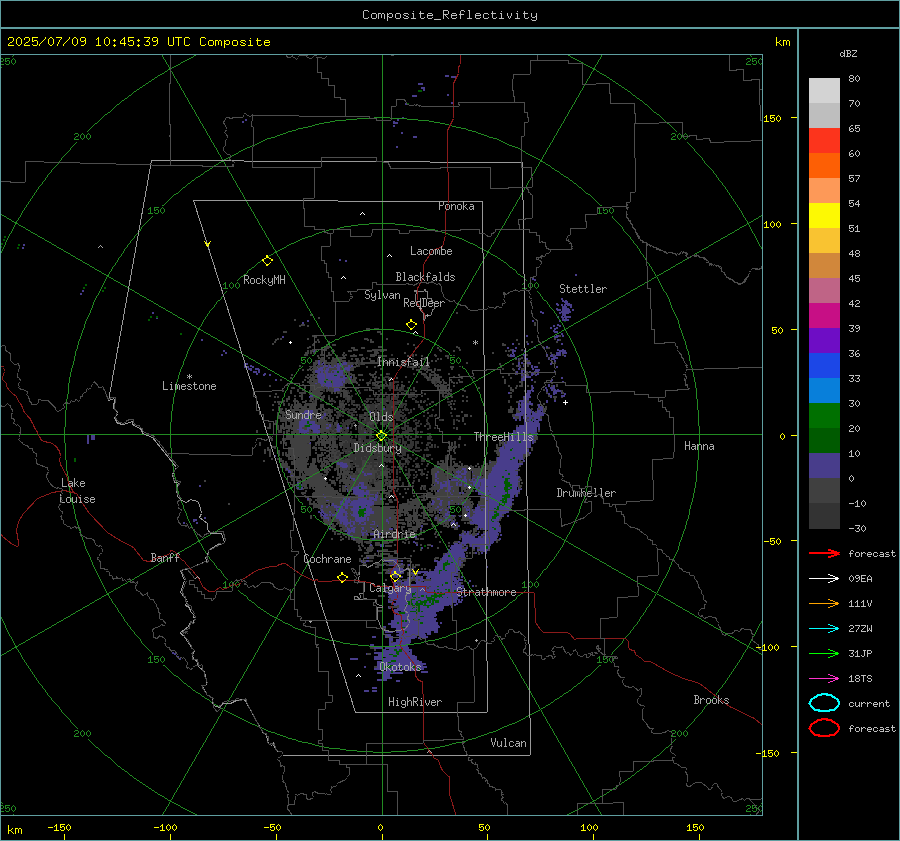Select the bright green 30 dBZ swatch
900x841 pixels.
click(x=824, y=416)
